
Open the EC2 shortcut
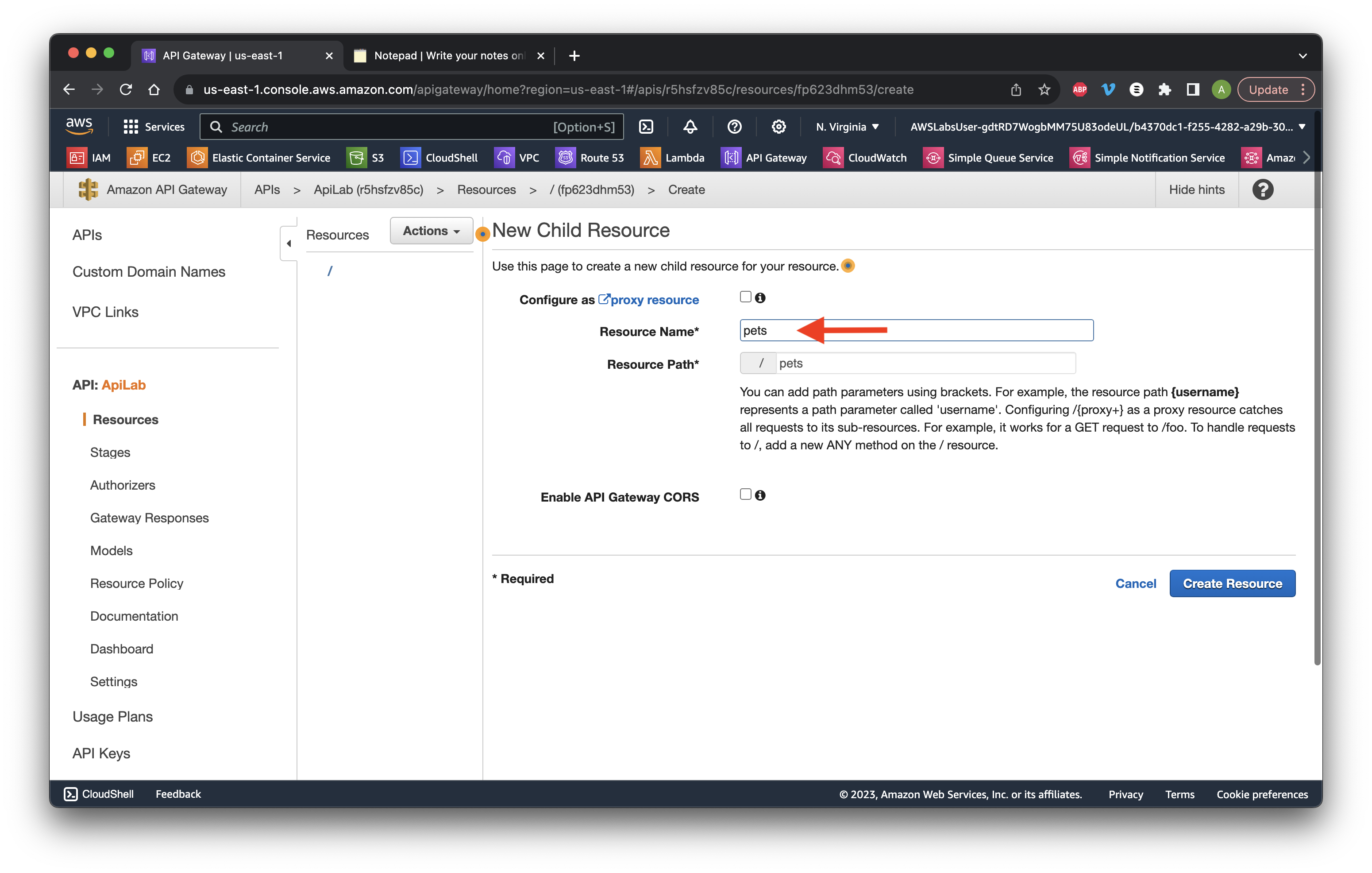click(x=149, y=158)
